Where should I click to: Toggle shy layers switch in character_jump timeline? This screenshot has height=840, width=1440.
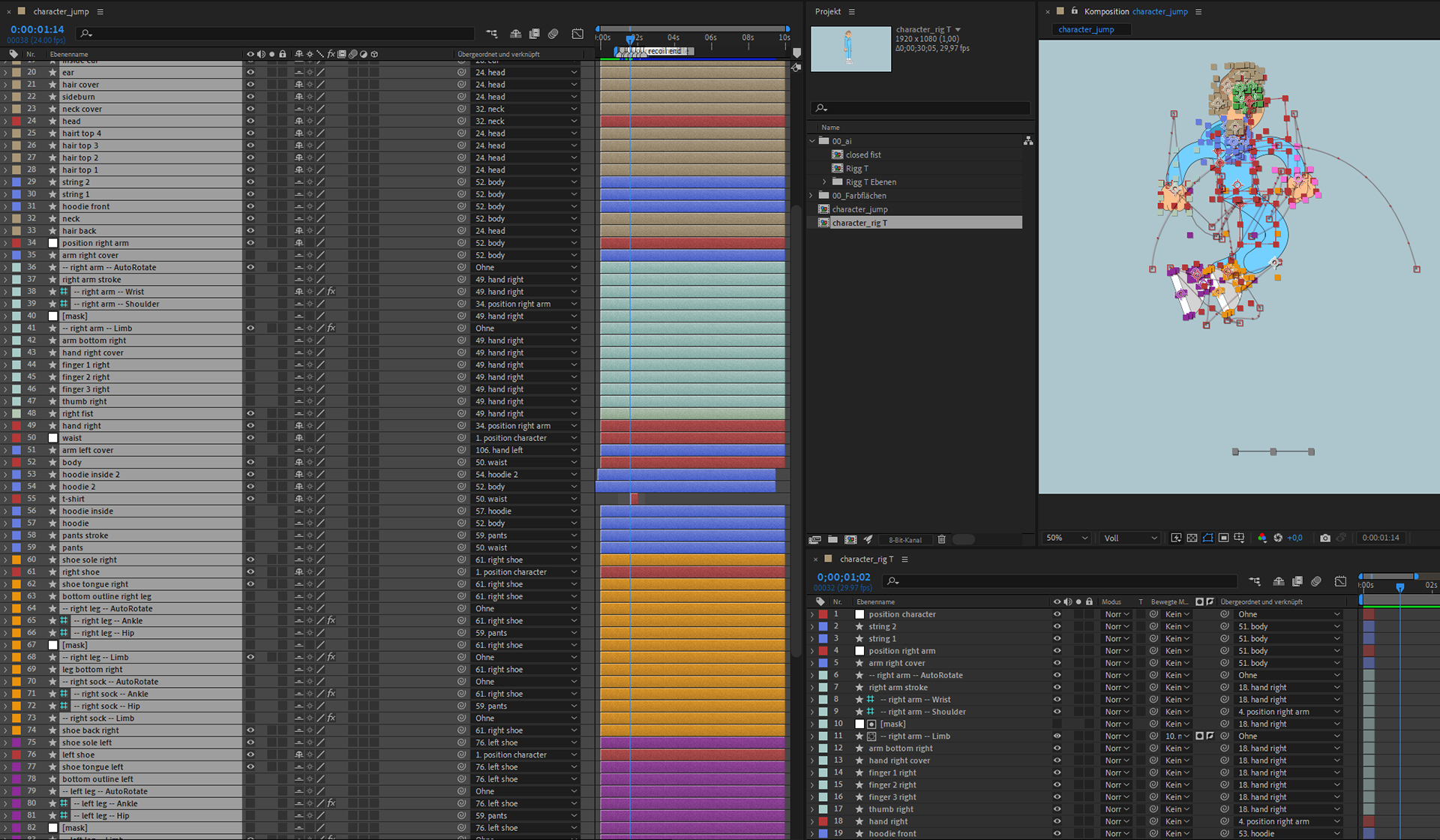click(x=516, y=34)
